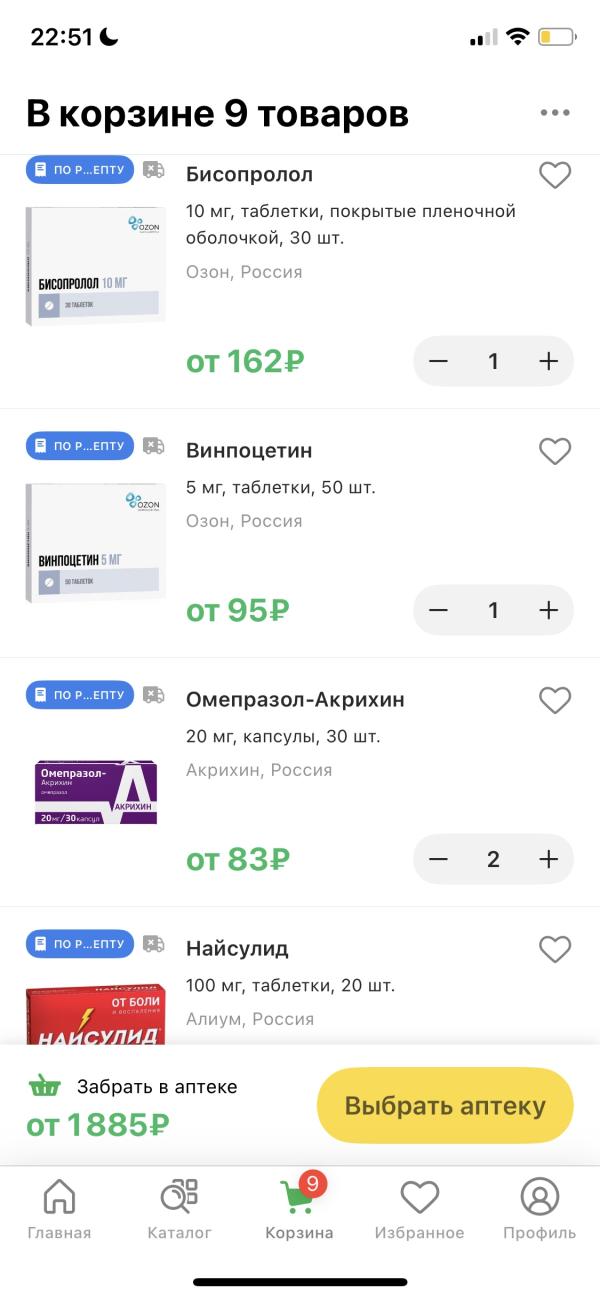Switch to Избранное favorites tab
The height and width of the screenshot is (1298, 600).
[419, 1208]
